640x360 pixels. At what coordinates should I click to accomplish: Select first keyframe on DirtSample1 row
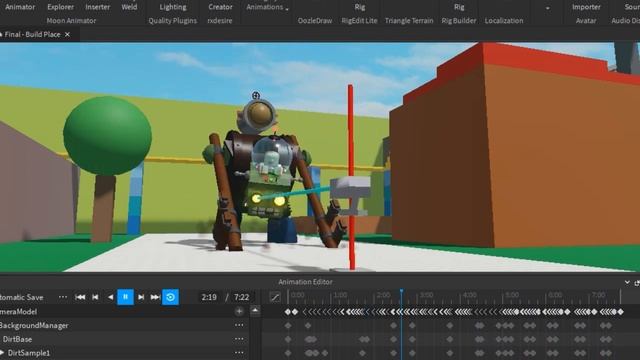[288, 353]
